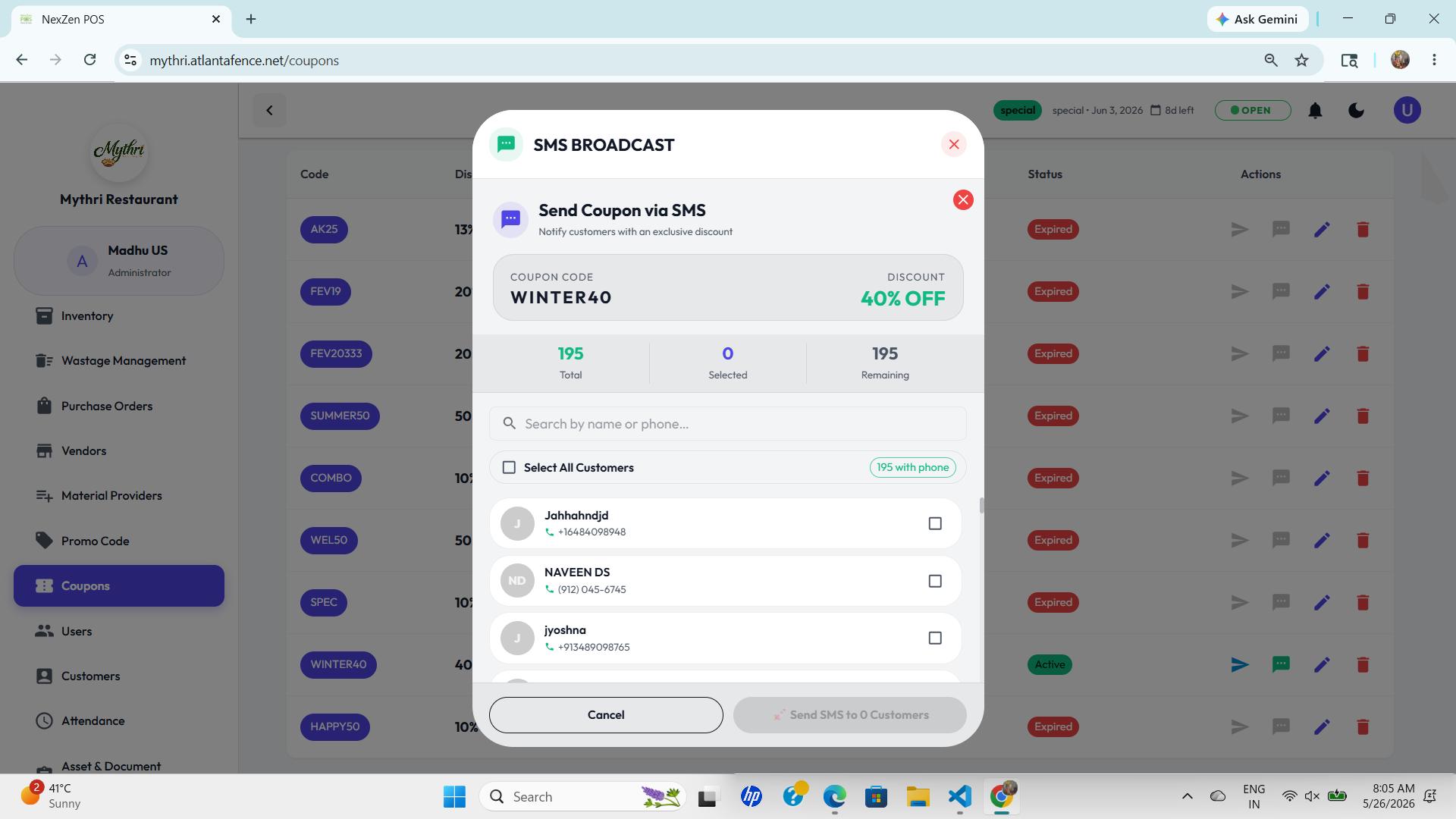Viewport: 1456px width, 819px height.
Task: Click the red circular close icon beside Send Coupon
Action: [963, 199]
